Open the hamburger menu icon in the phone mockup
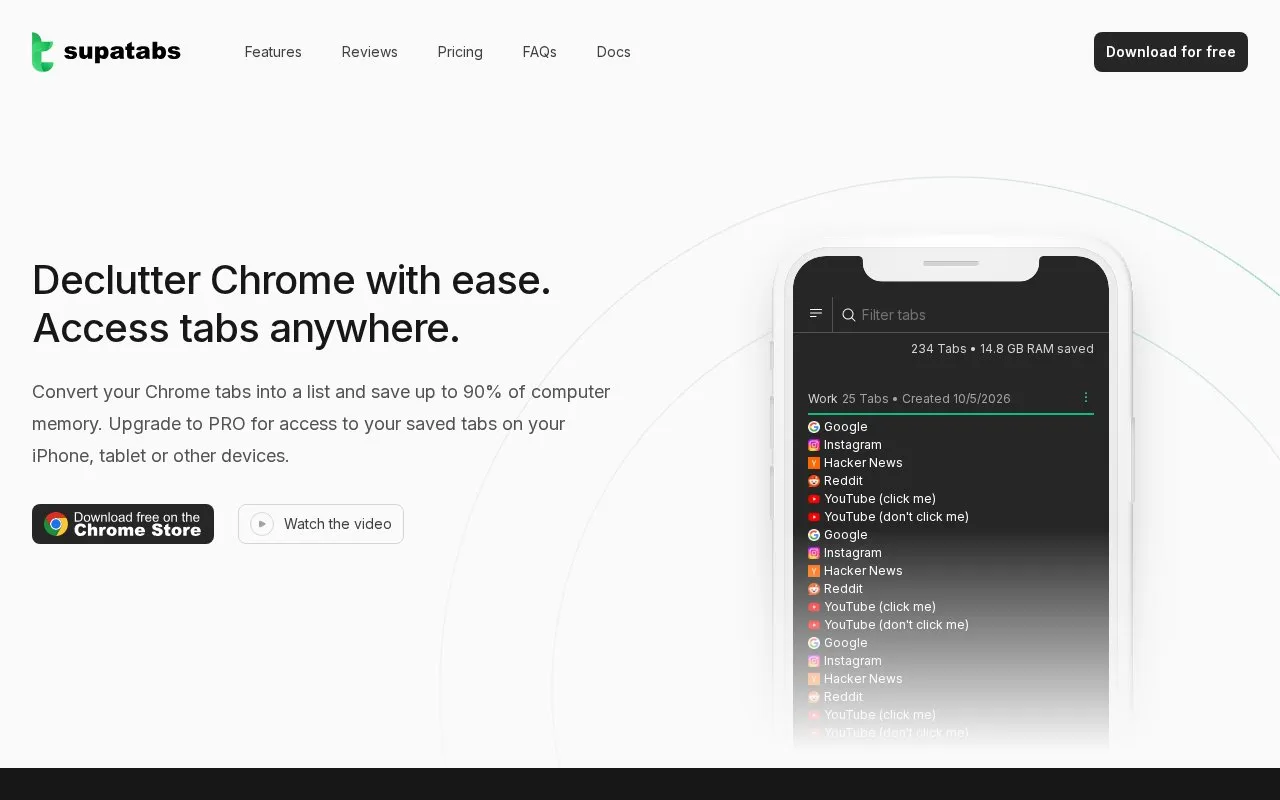Screen dimensions: 1280x800 816,314
